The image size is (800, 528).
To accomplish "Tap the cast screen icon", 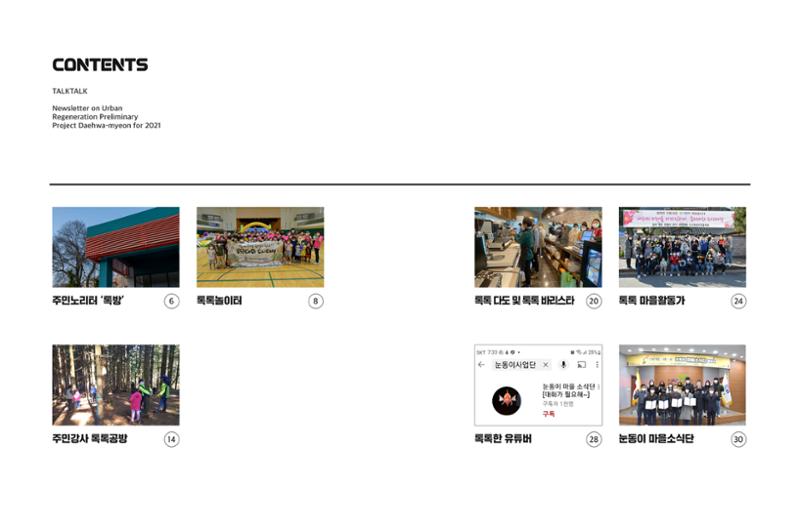I will click(x=581, y=365).
